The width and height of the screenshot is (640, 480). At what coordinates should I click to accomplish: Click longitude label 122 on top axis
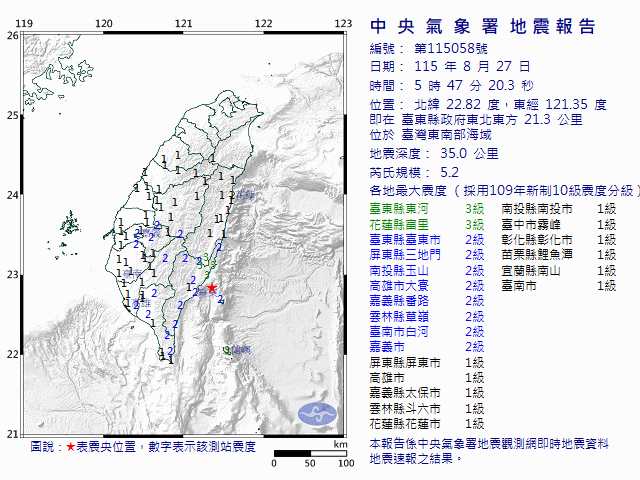(x=263, y=23)
